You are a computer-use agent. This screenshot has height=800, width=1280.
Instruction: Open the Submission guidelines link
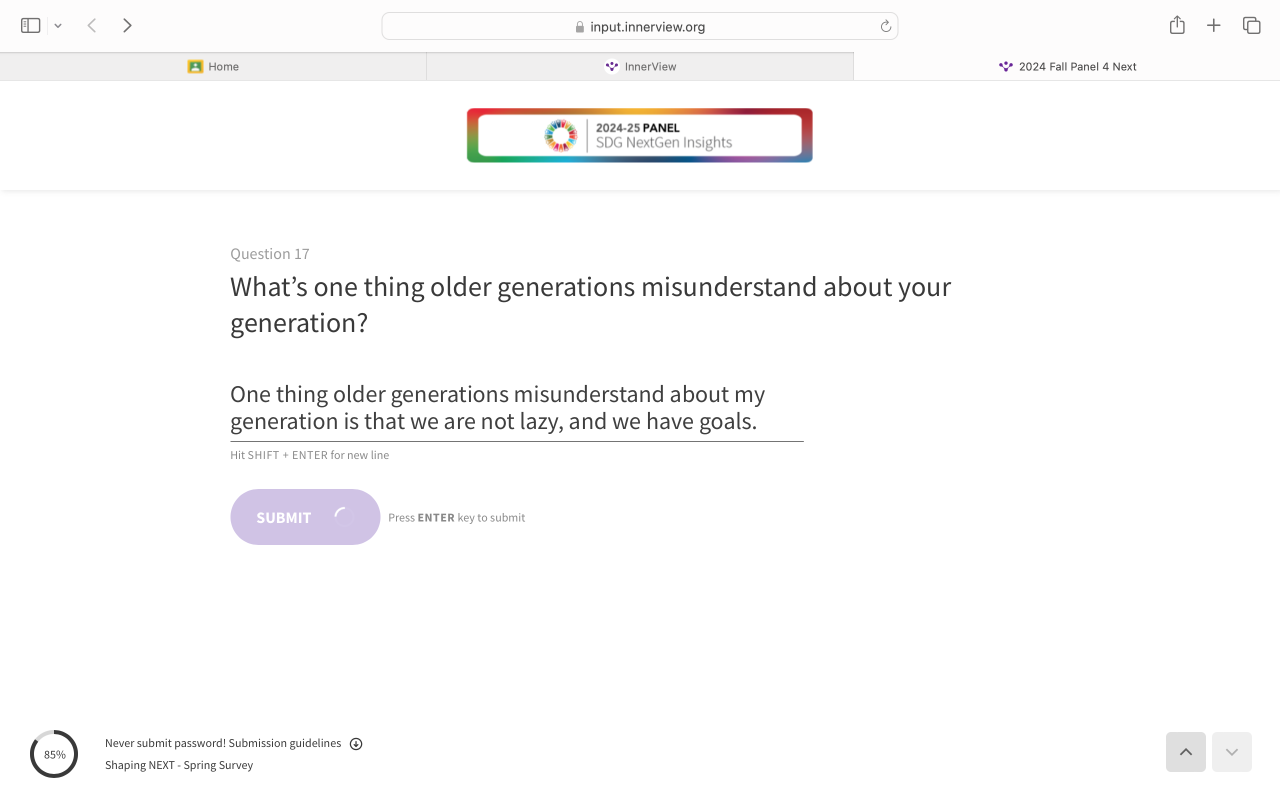point(285,743)
